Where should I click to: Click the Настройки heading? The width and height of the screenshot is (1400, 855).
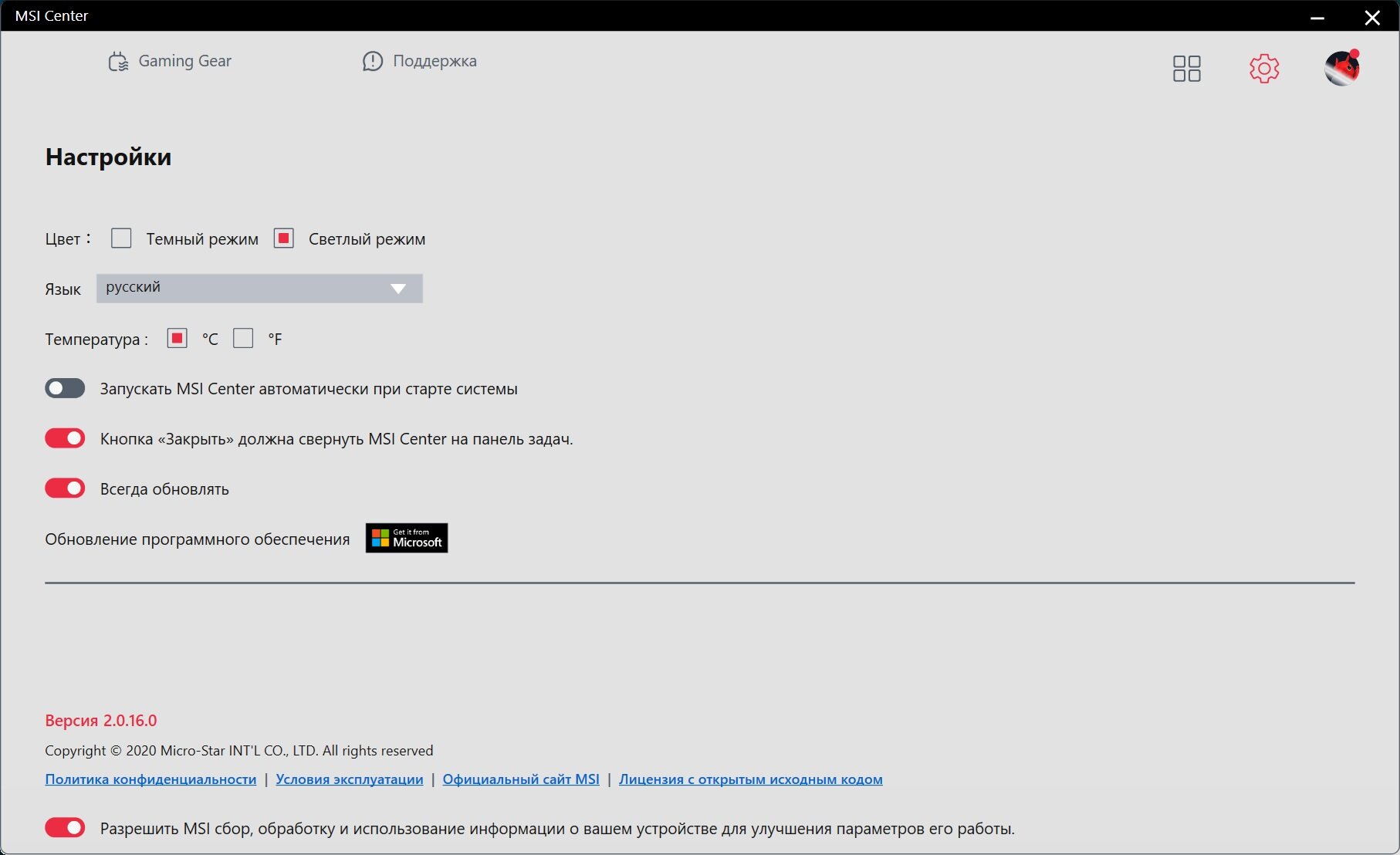pos(109,157)
